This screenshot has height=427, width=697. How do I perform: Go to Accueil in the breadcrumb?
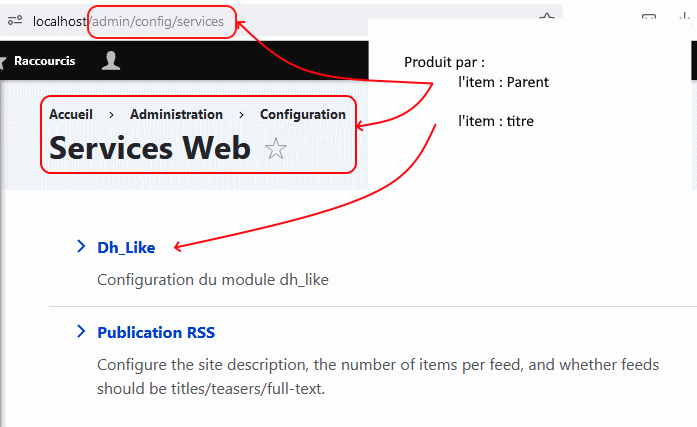click(x=71, y=115)
